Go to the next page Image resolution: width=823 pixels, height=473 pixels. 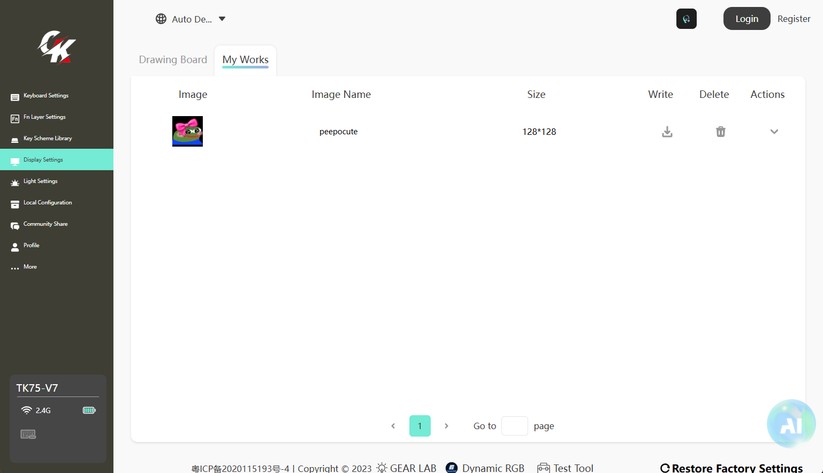447,426
